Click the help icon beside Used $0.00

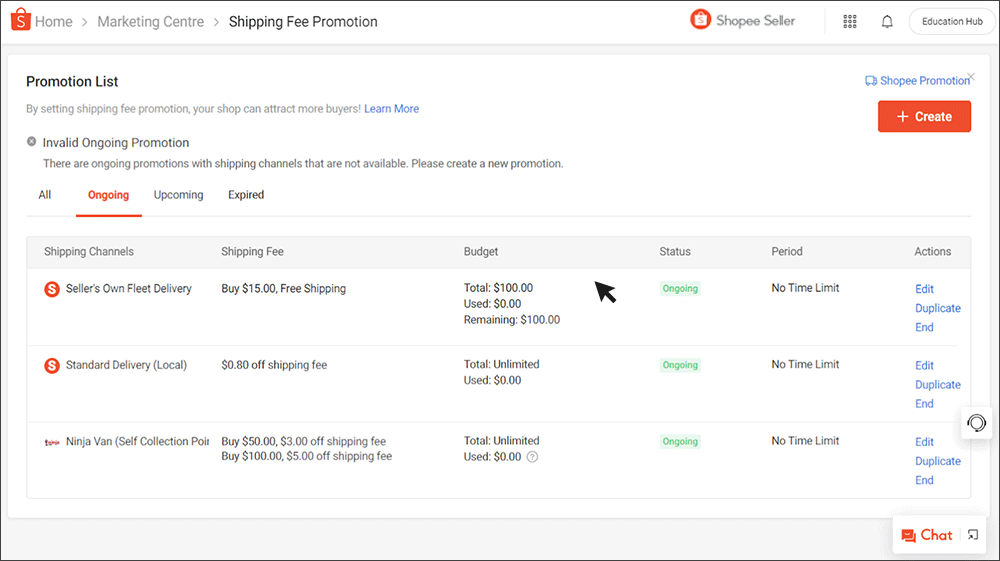click(532, 457)
